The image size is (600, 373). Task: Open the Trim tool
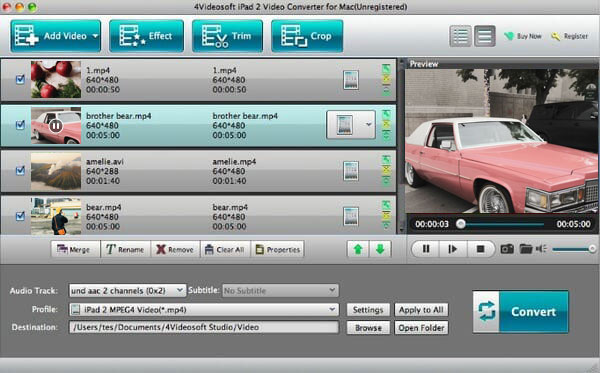pyautogui.click(x=227, y=36)
